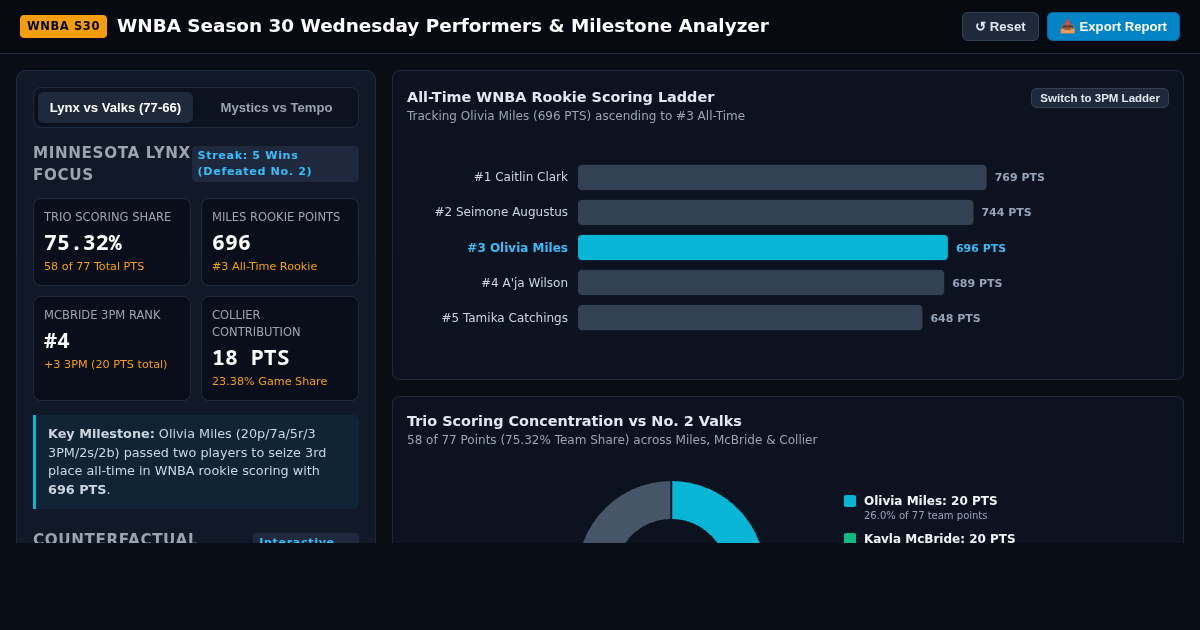Click the #5 Tamika Catchings label
This screenshot has height=630, width=1200.
505,318
